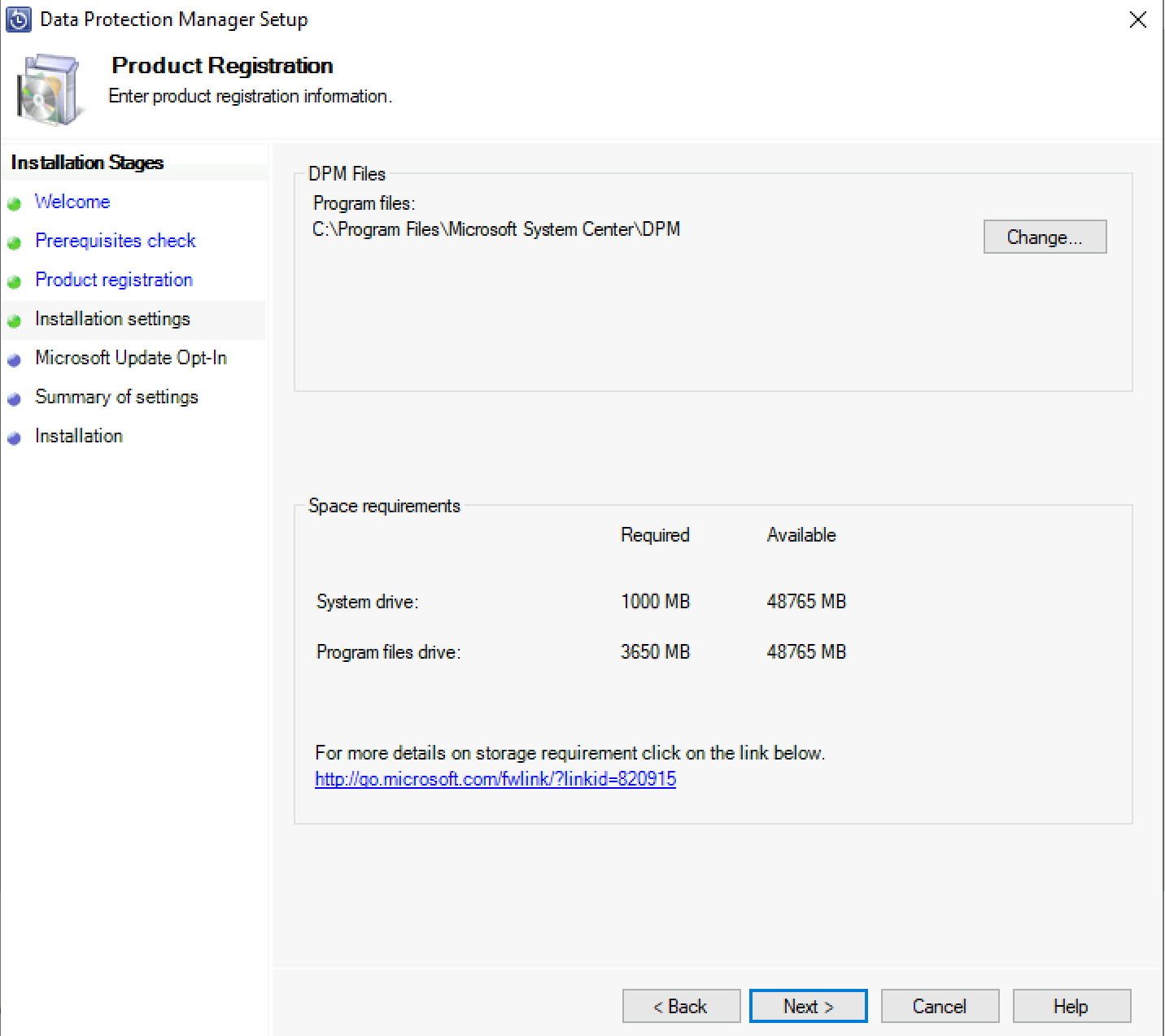Click blue bullet beside Installation stage

14,437
